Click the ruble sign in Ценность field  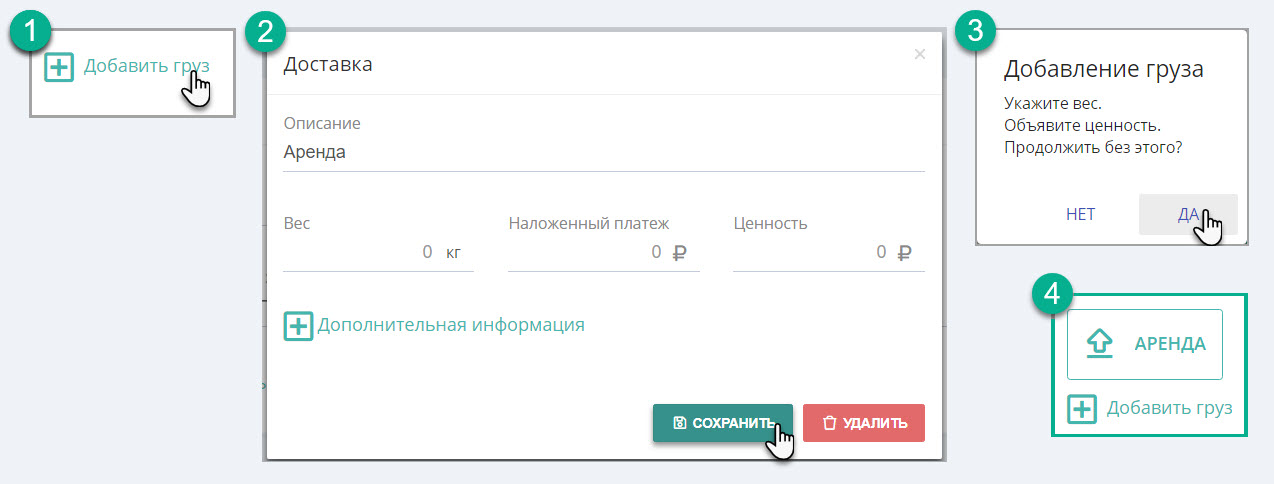pyautogui.click(x=905, y=253)
